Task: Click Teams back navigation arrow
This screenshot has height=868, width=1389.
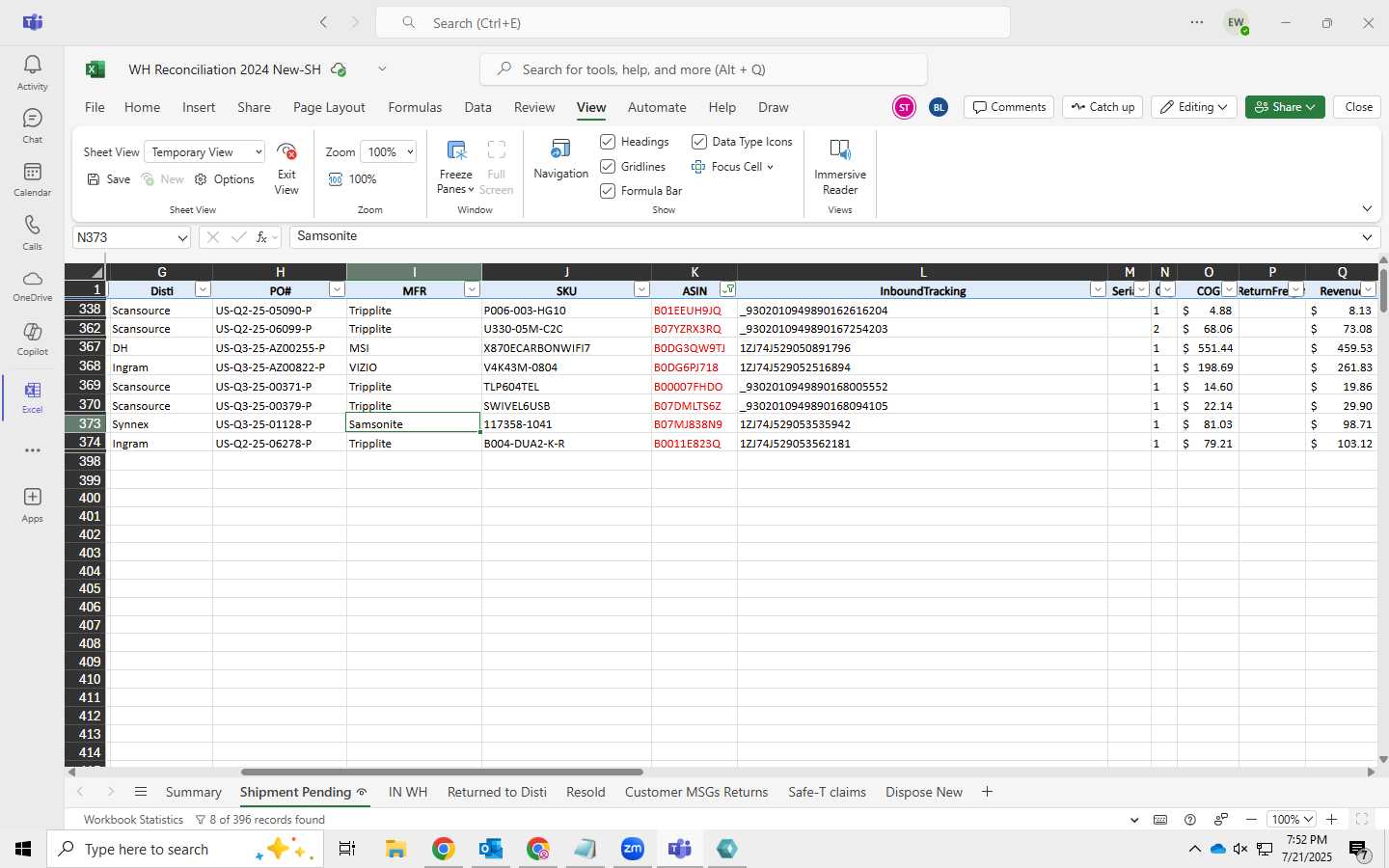Action: pos(324,22)
